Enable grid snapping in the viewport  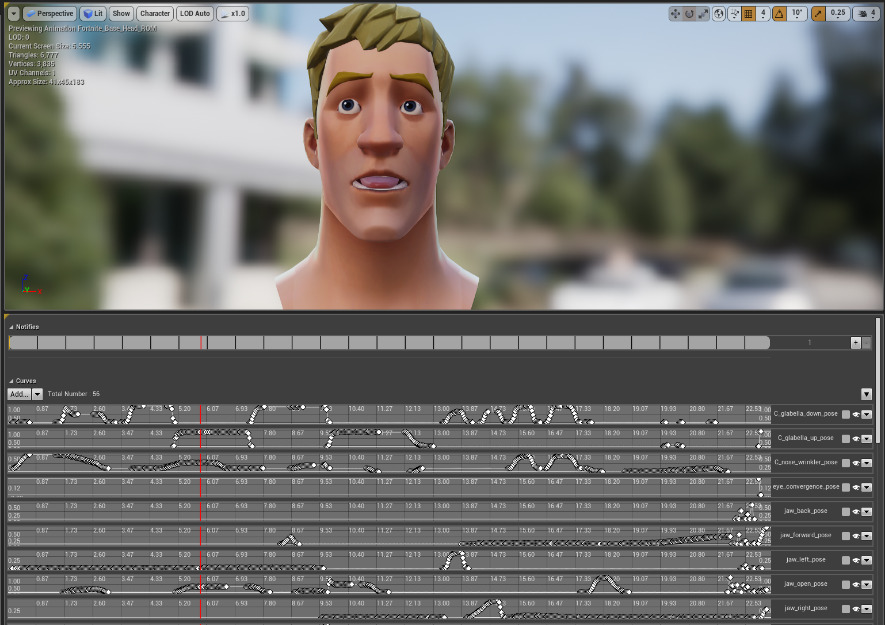pos(746,12)
